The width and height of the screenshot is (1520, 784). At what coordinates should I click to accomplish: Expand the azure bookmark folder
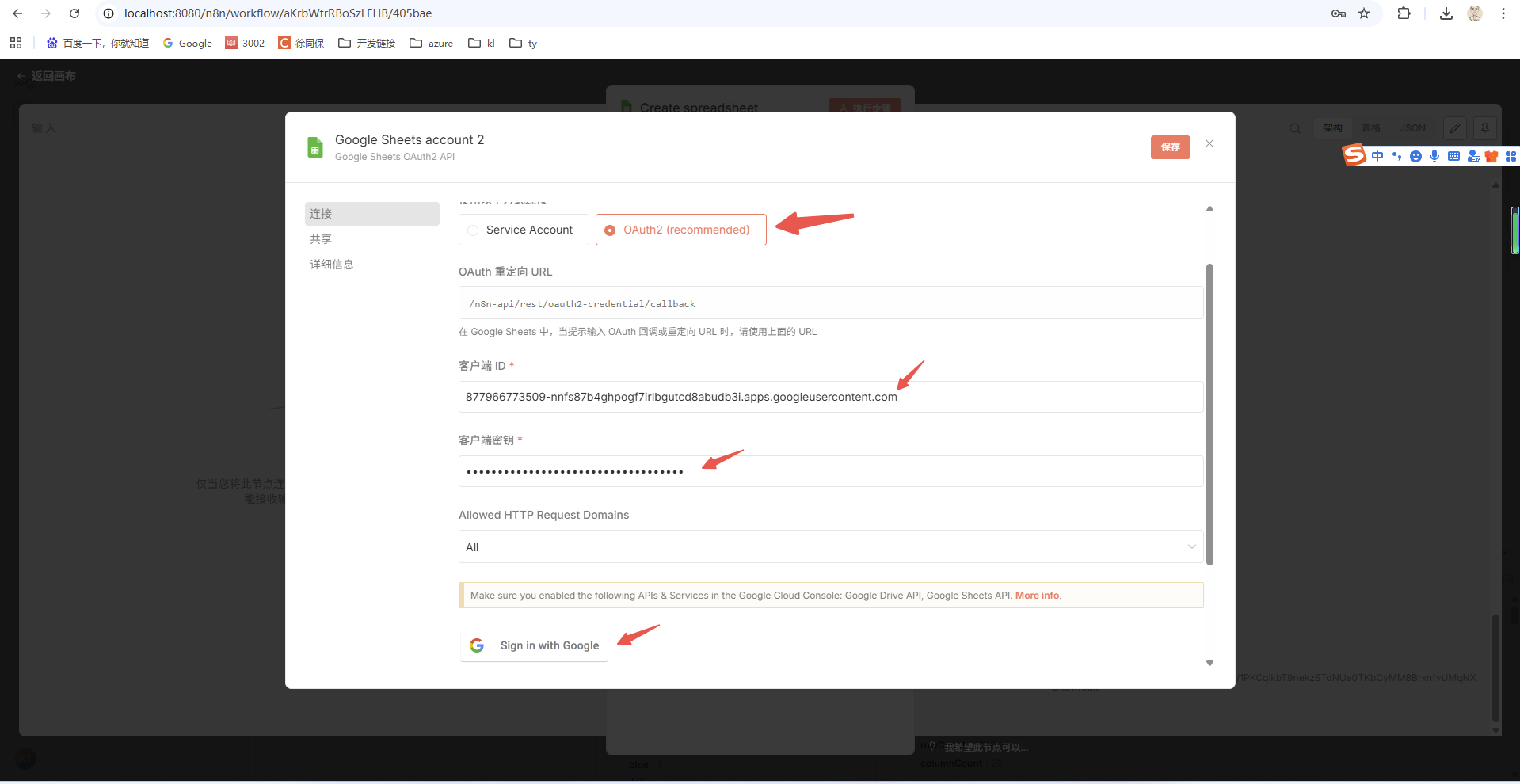(x=432, y=43)
